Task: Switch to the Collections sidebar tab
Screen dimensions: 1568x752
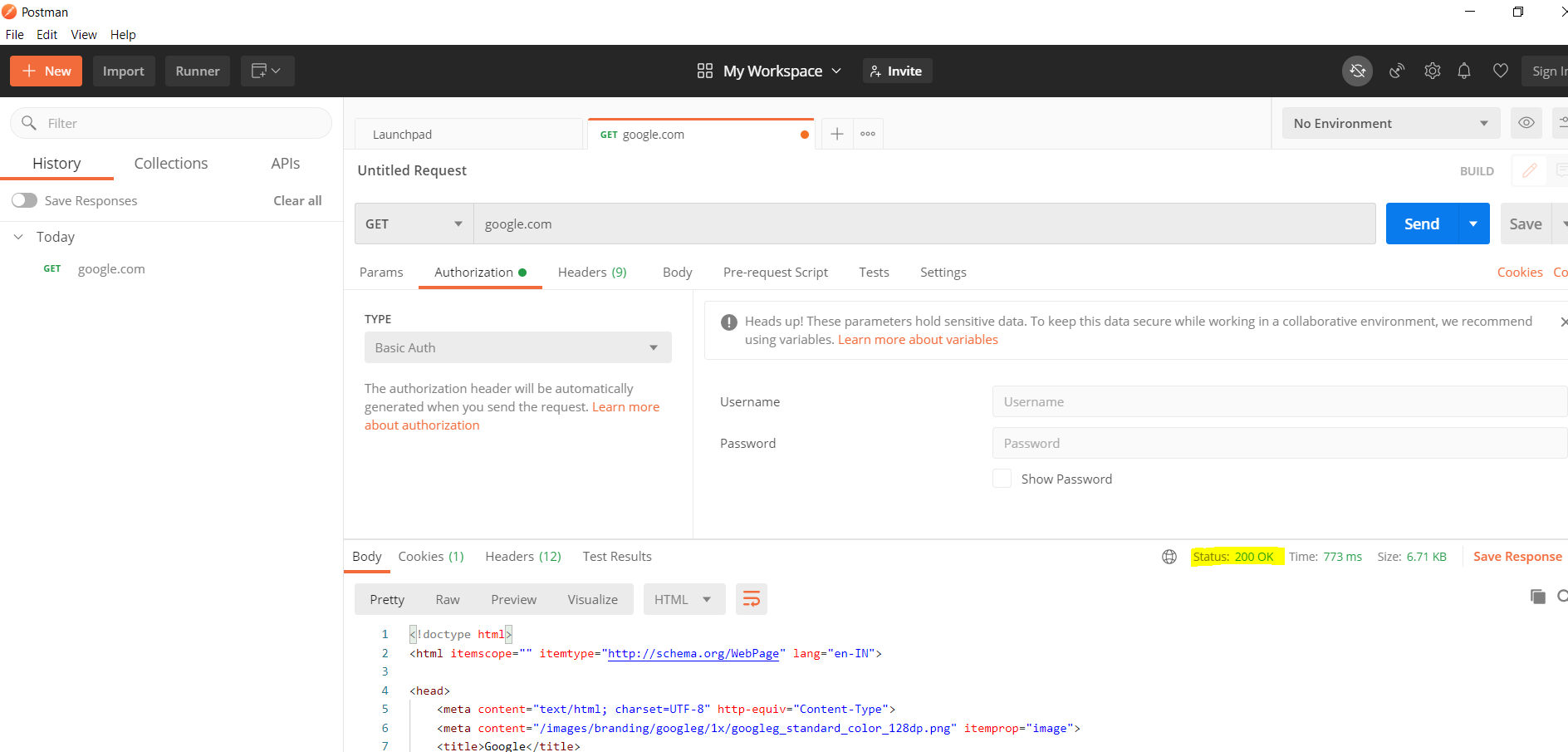Action: pyautogui.click(x=171, y=164)
